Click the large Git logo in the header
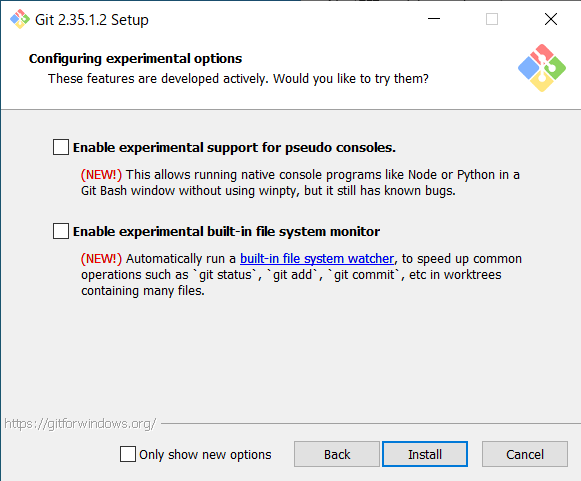 542,68
